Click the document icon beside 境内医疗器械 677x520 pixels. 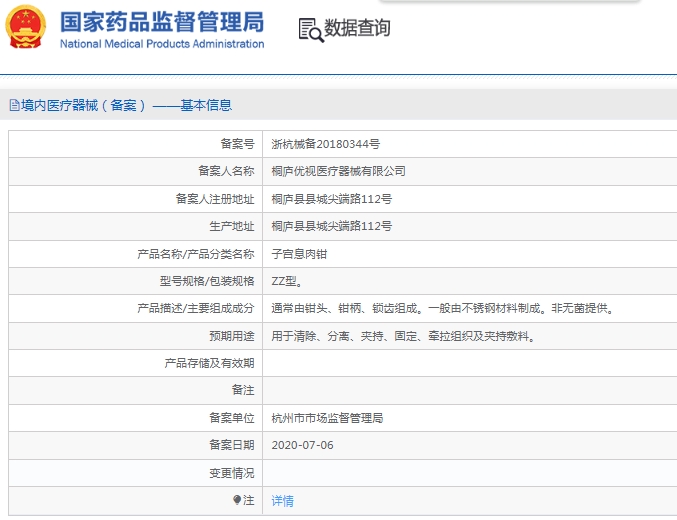point(14,105)
